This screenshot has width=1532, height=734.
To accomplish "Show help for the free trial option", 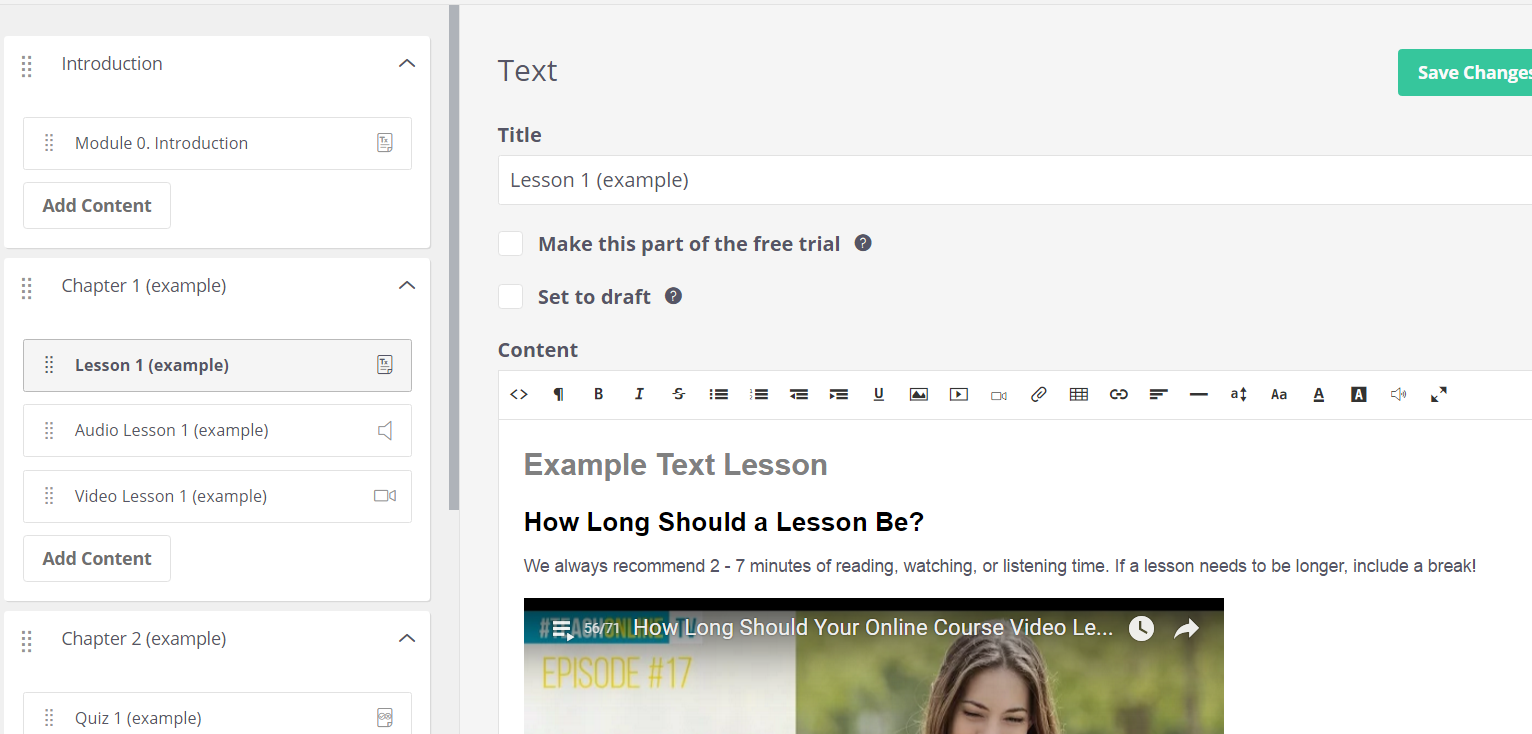I will pyautogui.click(x=863, y=243).
